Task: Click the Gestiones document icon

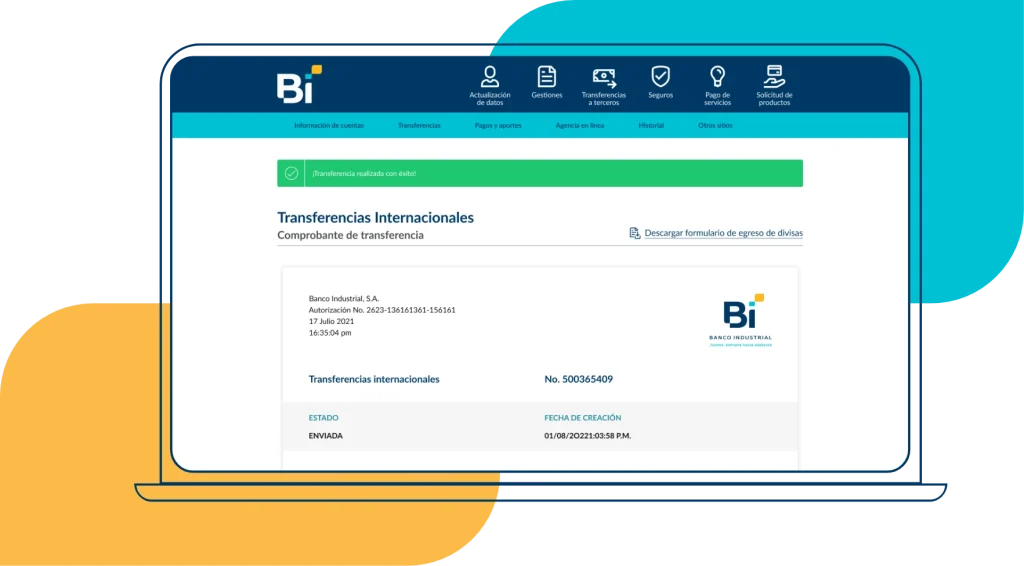Action: (x=547, y=76)
